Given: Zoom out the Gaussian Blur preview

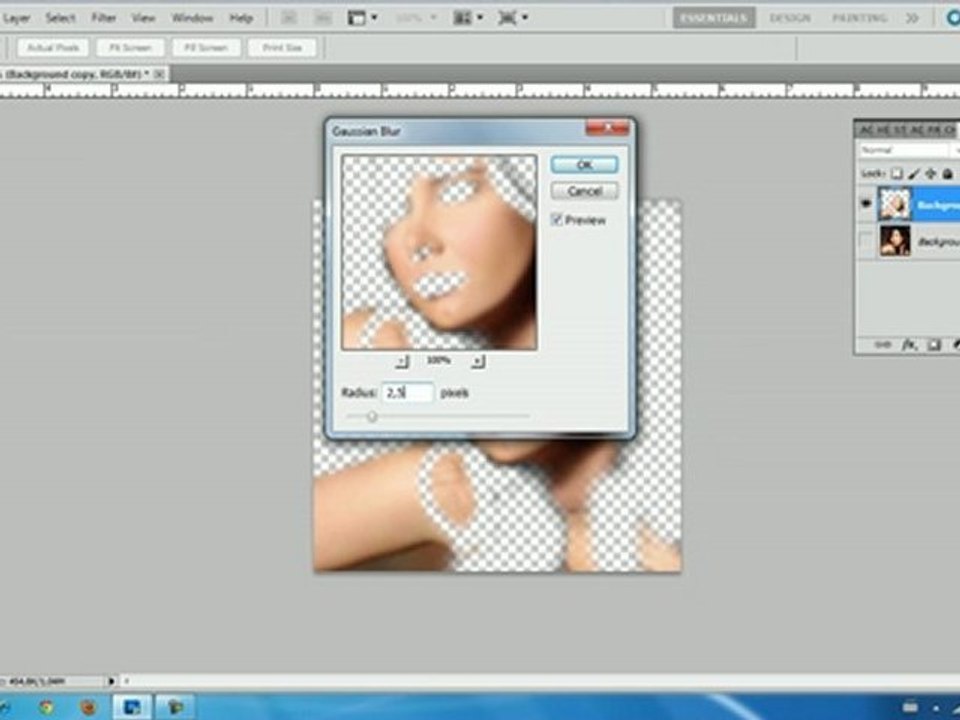Looking at the screenshot, I should coord(402,361).
